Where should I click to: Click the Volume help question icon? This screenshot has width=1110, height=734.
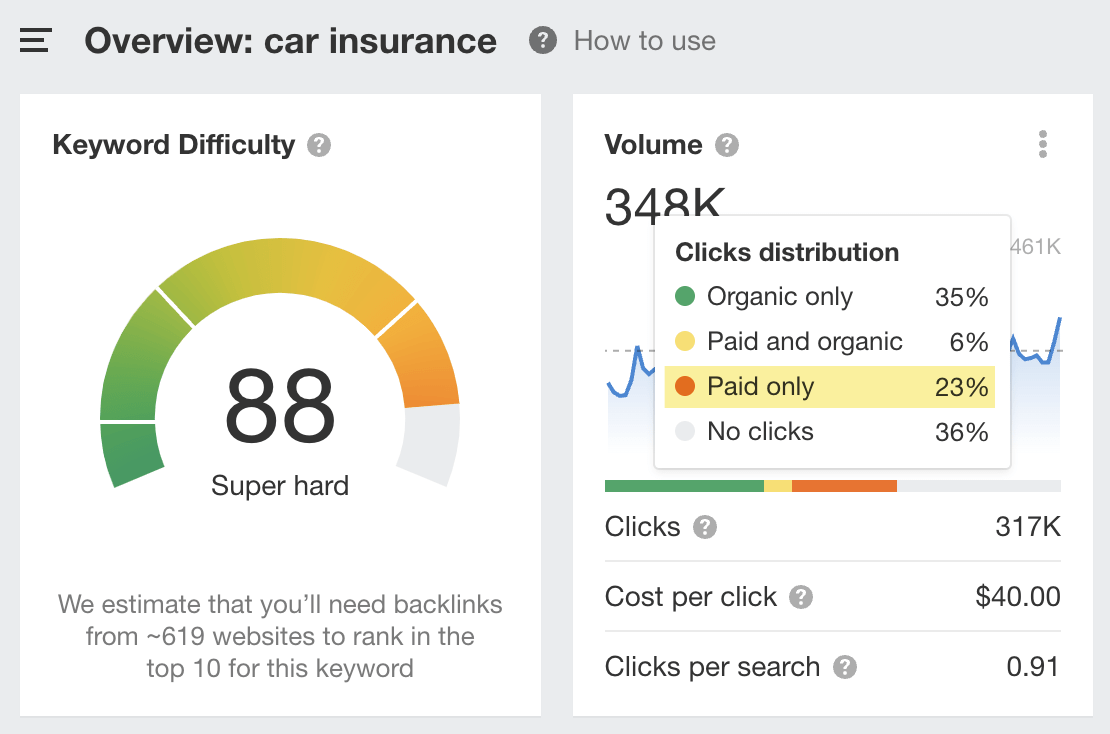click(727, 146)
